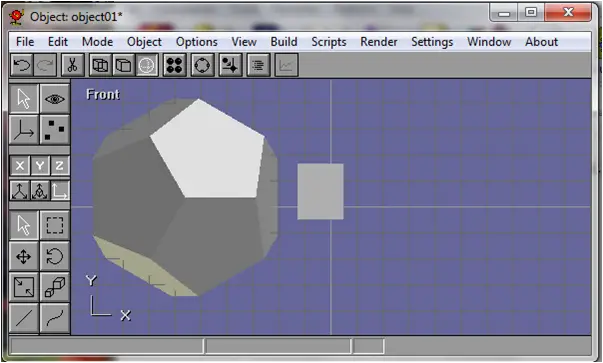The width and height of the screenshot is (603, 363).
Task: Close the object01 window
Action: pyautogui.click(x=568, y=13)
